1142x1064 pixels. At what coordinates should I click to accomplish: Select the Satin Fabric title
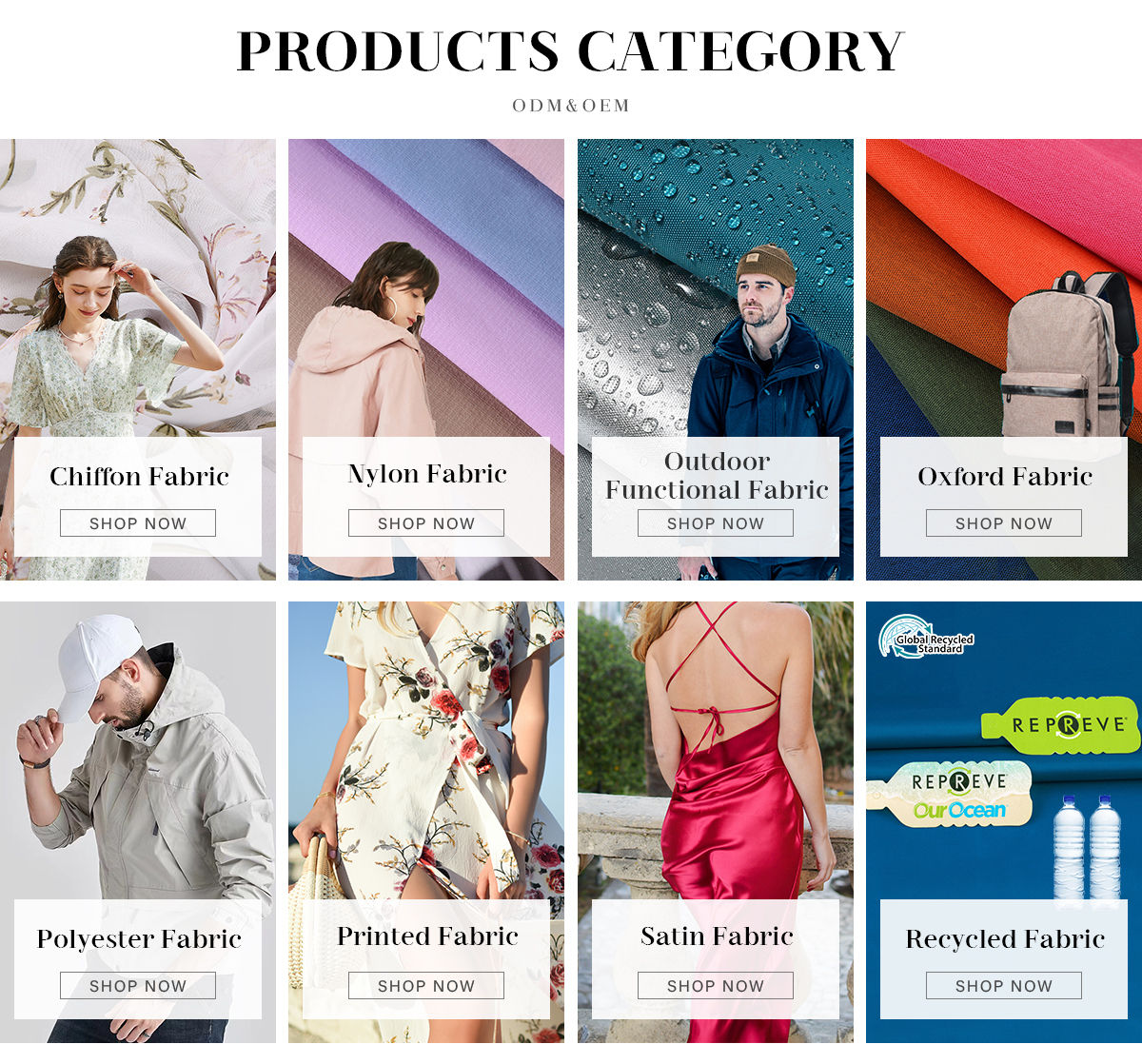click(x=717, y=936)
